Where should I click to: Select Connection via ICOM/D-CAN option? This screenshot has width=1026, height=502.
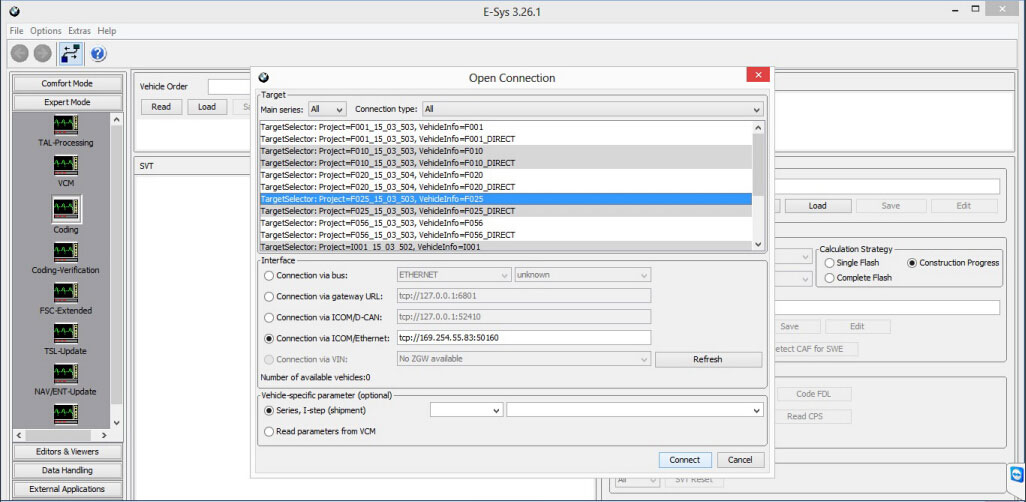[269, 317]
